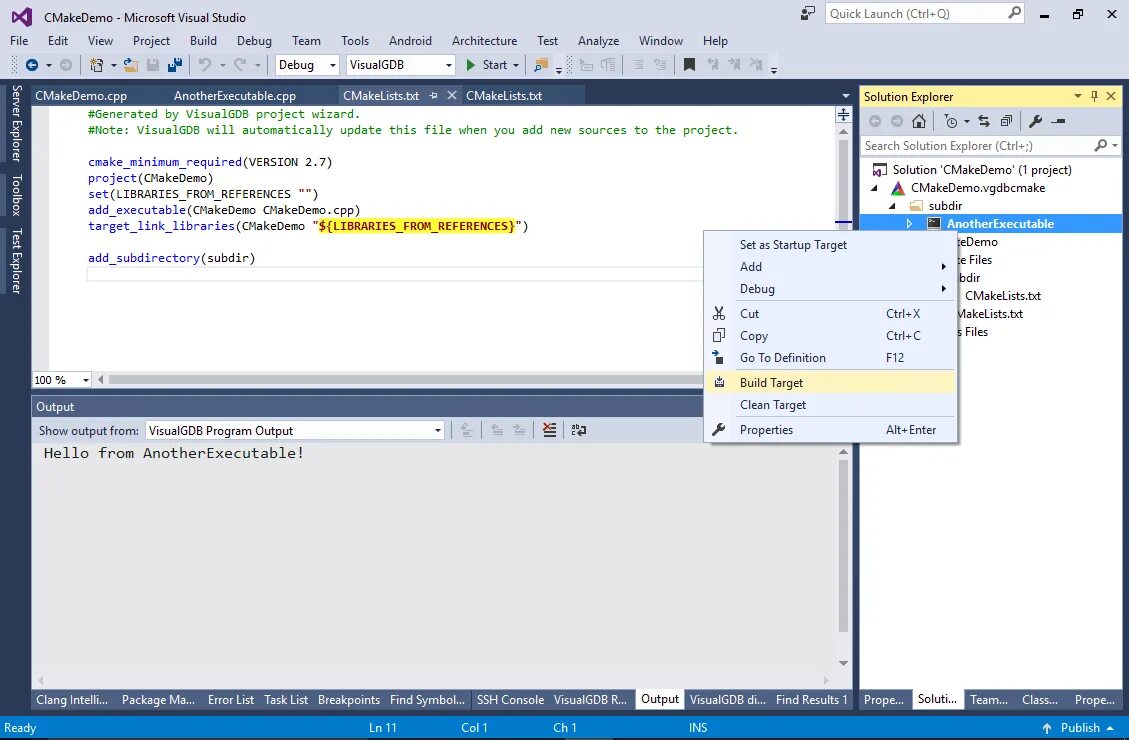Open the Debug configuration dropdown
Viewport: 1129px width, 740px height.
[x=333, y=65]
